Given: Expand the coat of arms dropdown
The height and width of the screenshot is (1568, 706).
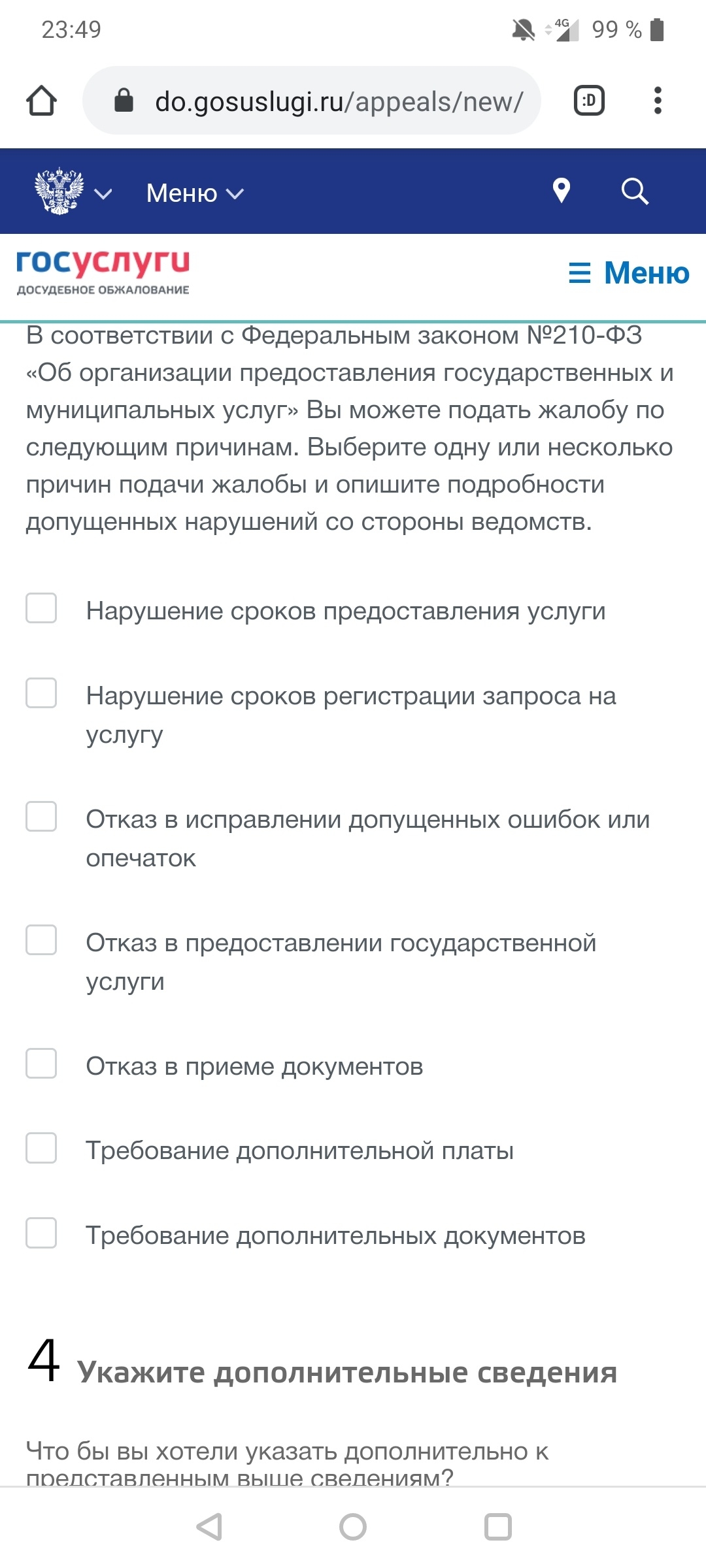Looking at the screenshot, I should pyautogui.click(x=73, y=192).
